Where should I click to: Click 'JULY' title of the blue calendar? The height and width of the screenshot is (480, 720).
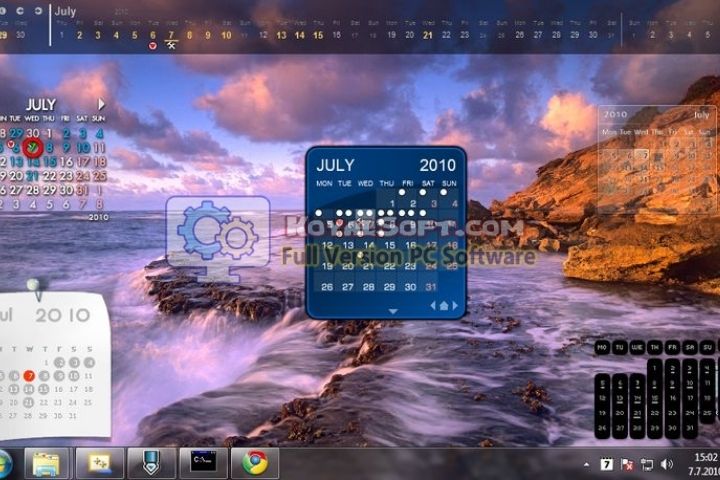coord(335,165)
